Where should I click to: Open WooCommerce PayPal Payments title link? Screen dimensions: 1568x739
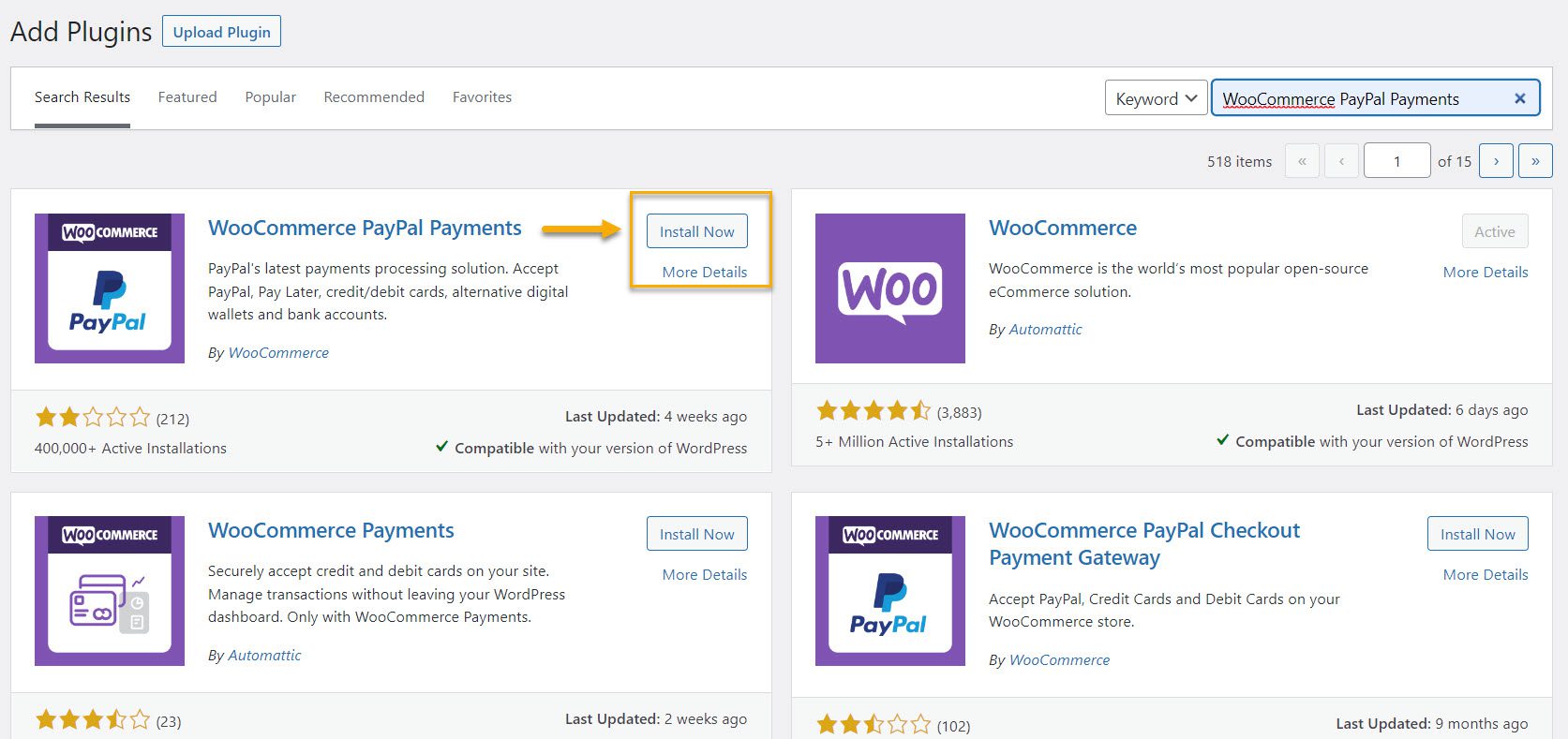coord(365,228)
